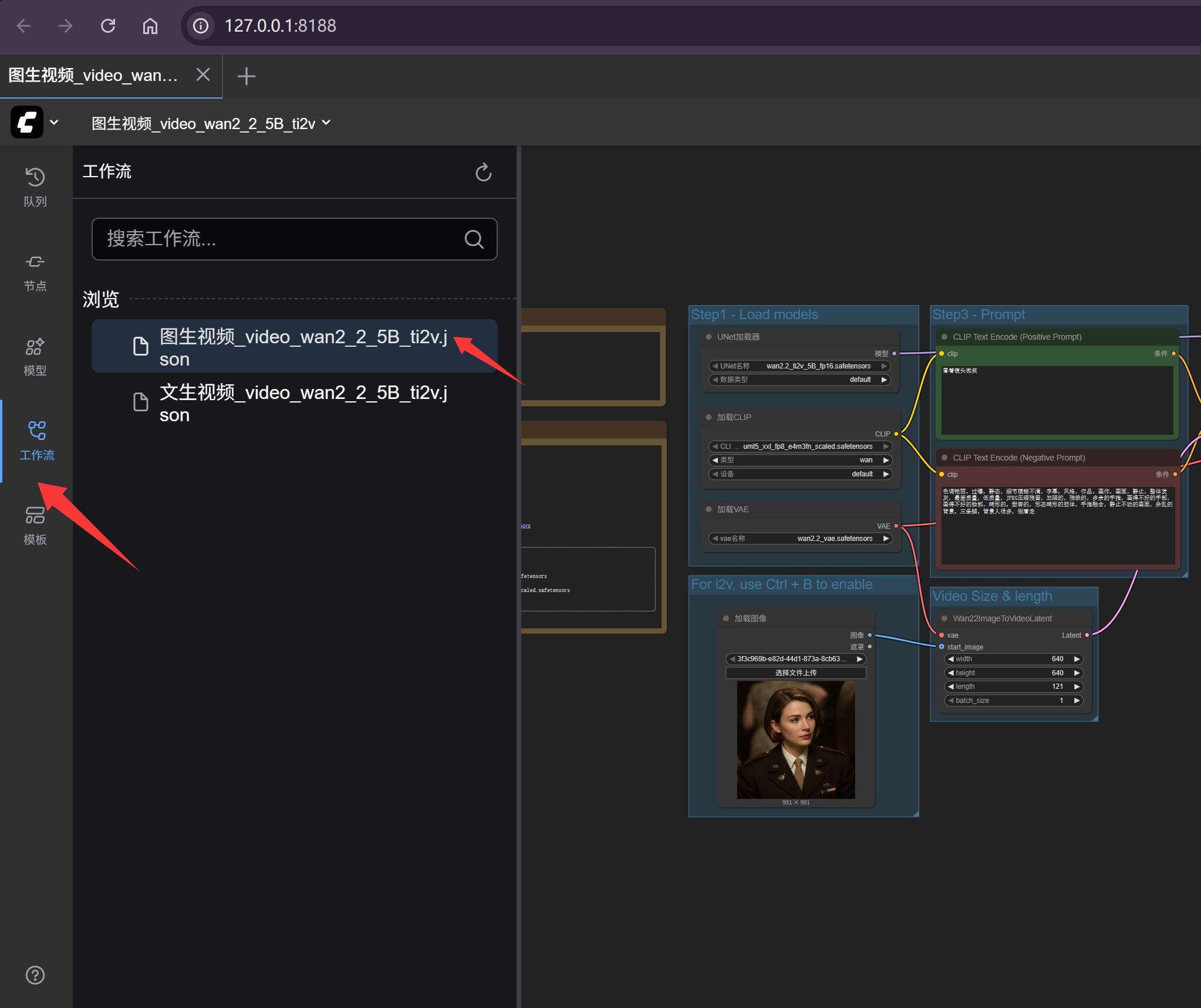Image resolution: width=1201 pixels, height=1008 pixels.
Task: Open a new workflow tab with plus
Action: click(247, 76)
